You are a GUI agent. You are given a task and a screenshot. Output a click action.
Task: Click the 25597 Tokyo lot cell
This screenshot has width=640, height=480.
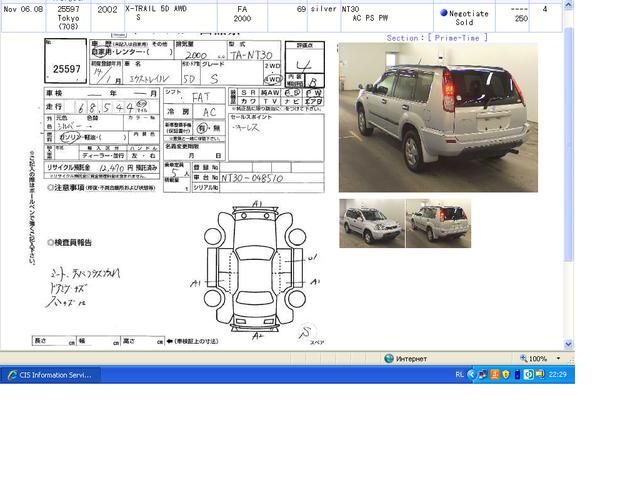point(68,17)
